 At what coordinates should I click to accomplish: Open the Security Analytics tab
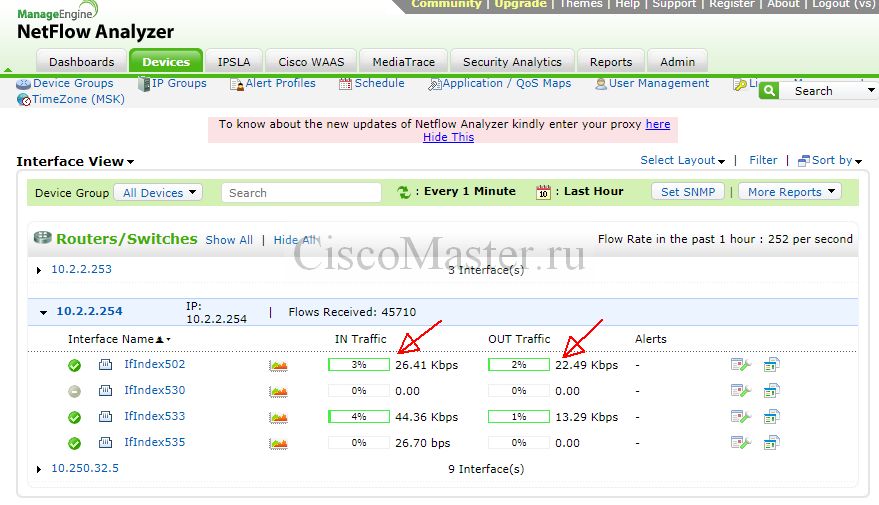coord(512,62)
